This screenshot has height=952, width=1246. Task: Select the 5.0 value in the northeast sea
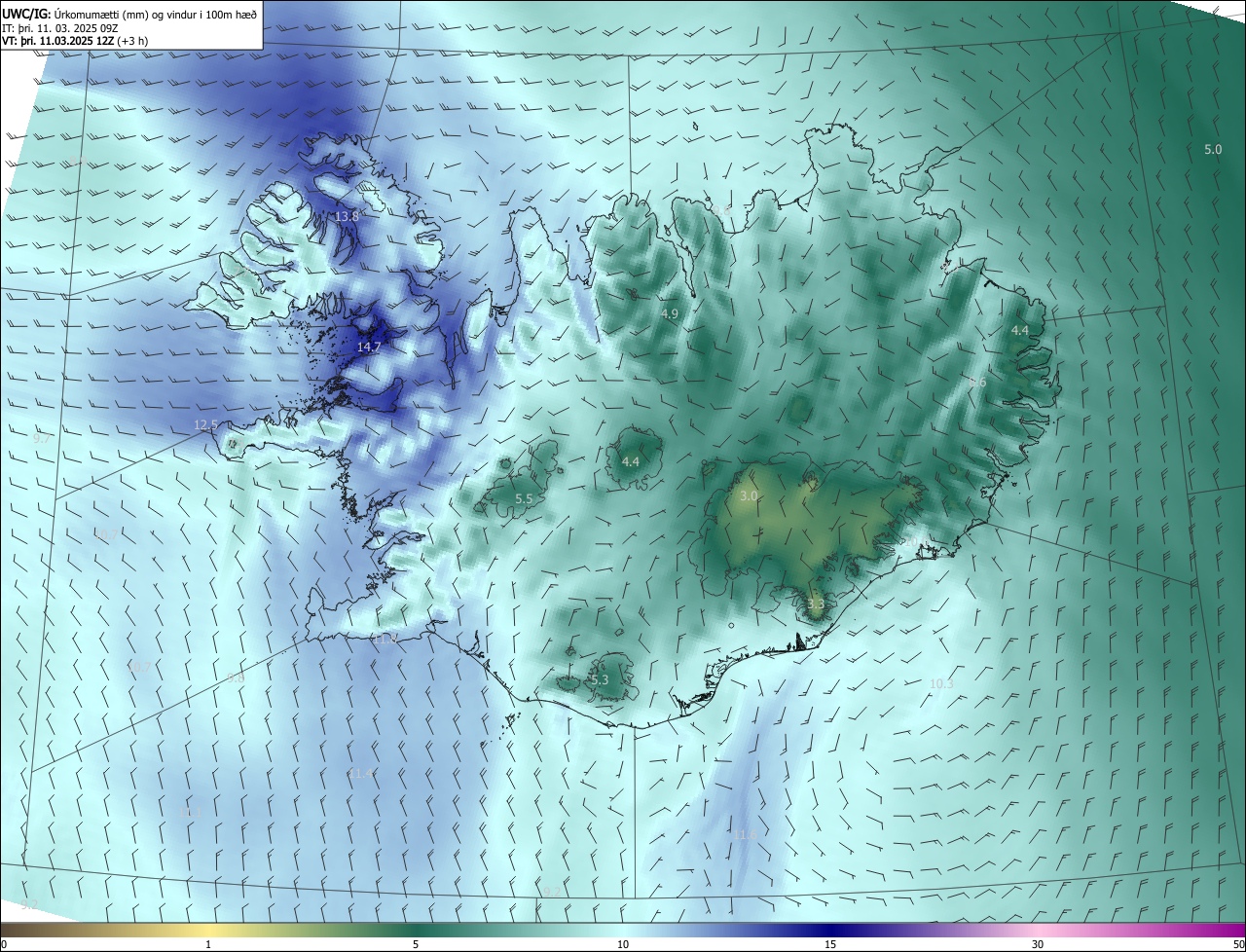(1213, 149)
